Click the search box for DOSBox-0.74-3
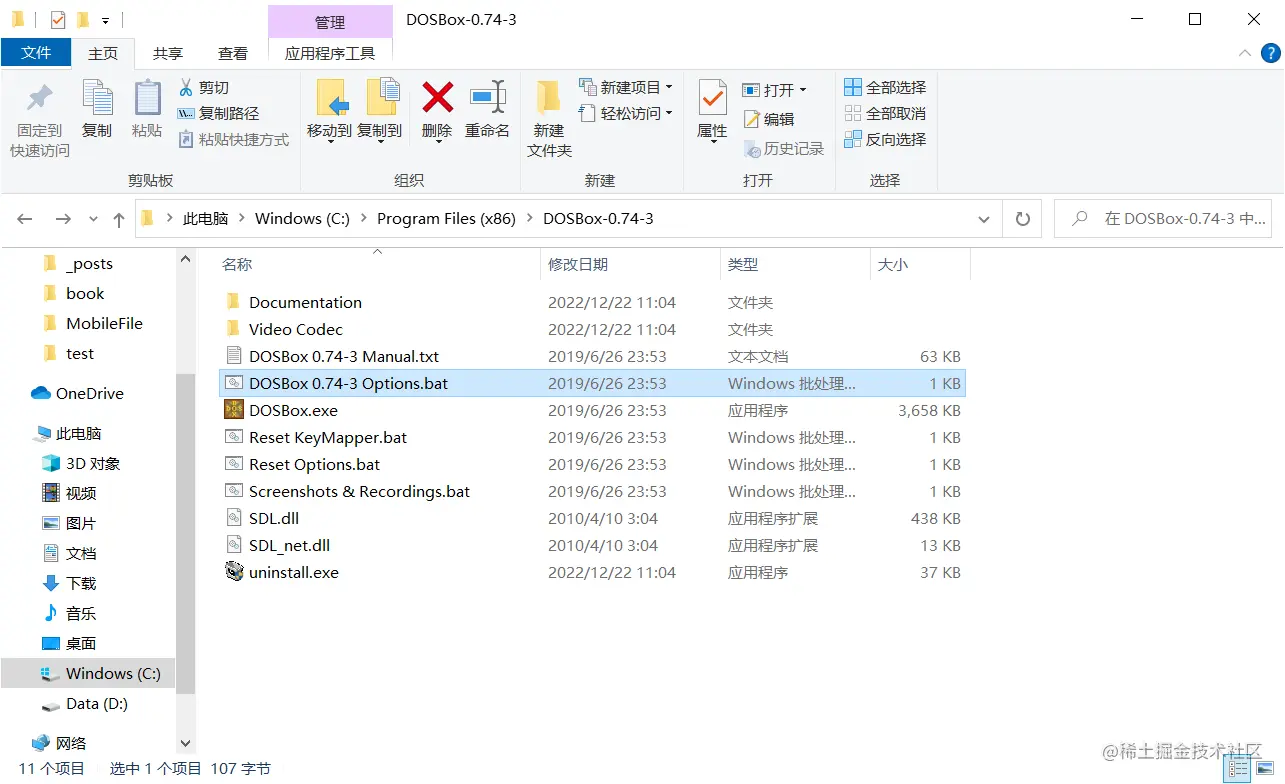Viewport: 1285px width, 784px height. pyautogui.click(x=1163, y=219)
